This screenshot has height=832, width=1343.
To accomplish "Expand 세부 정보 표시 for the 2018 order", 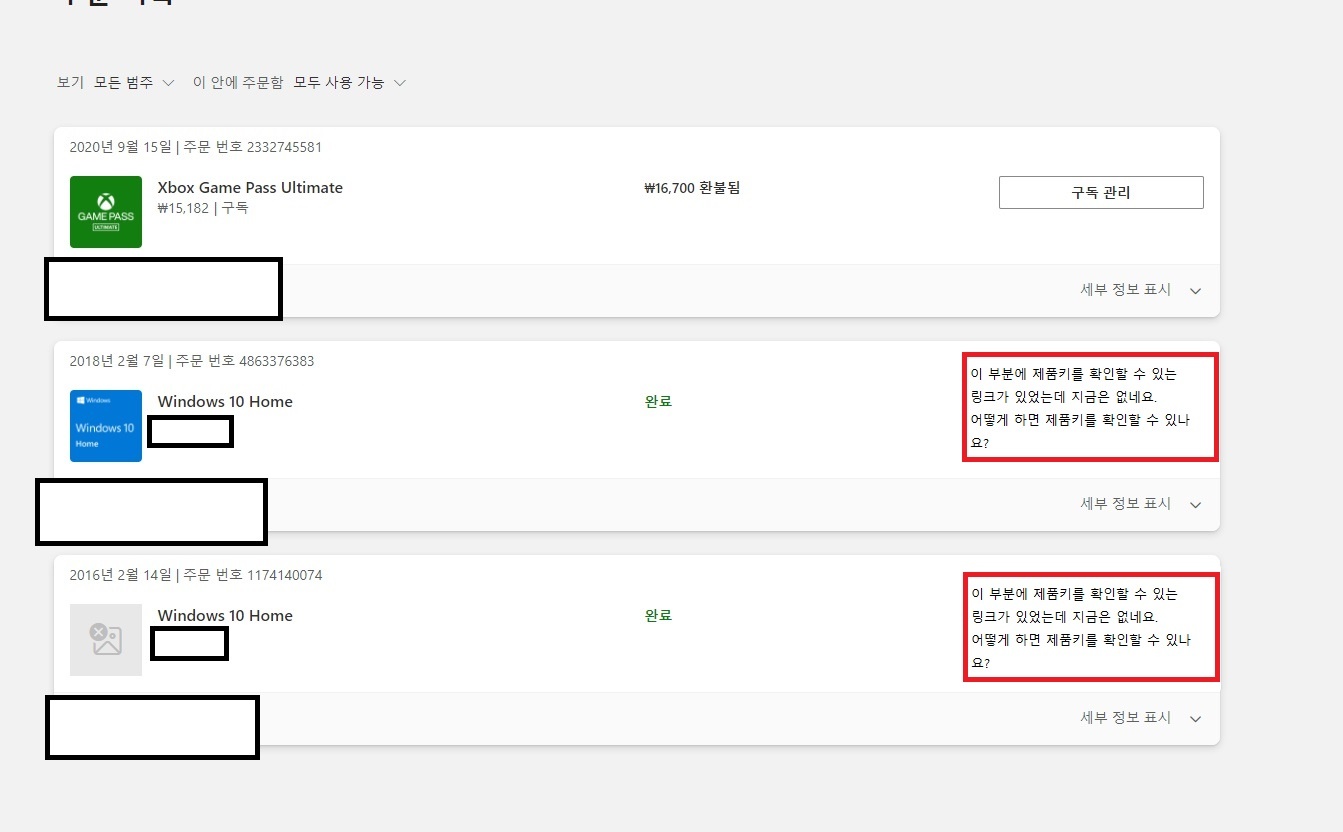I will coord(1141,504).
